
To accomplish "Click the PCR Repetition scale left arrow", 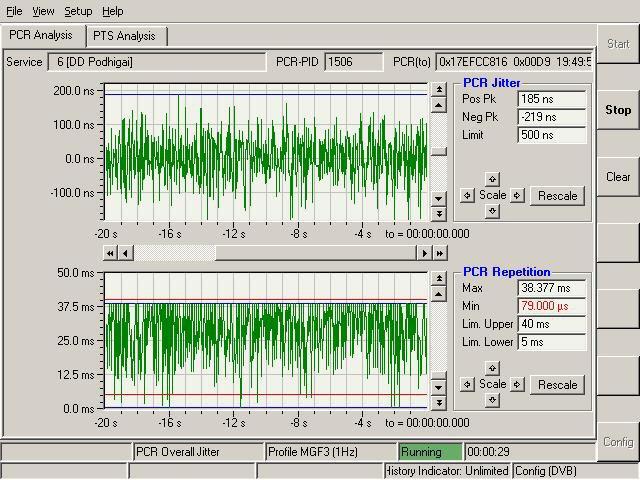I will click(467, 385).
